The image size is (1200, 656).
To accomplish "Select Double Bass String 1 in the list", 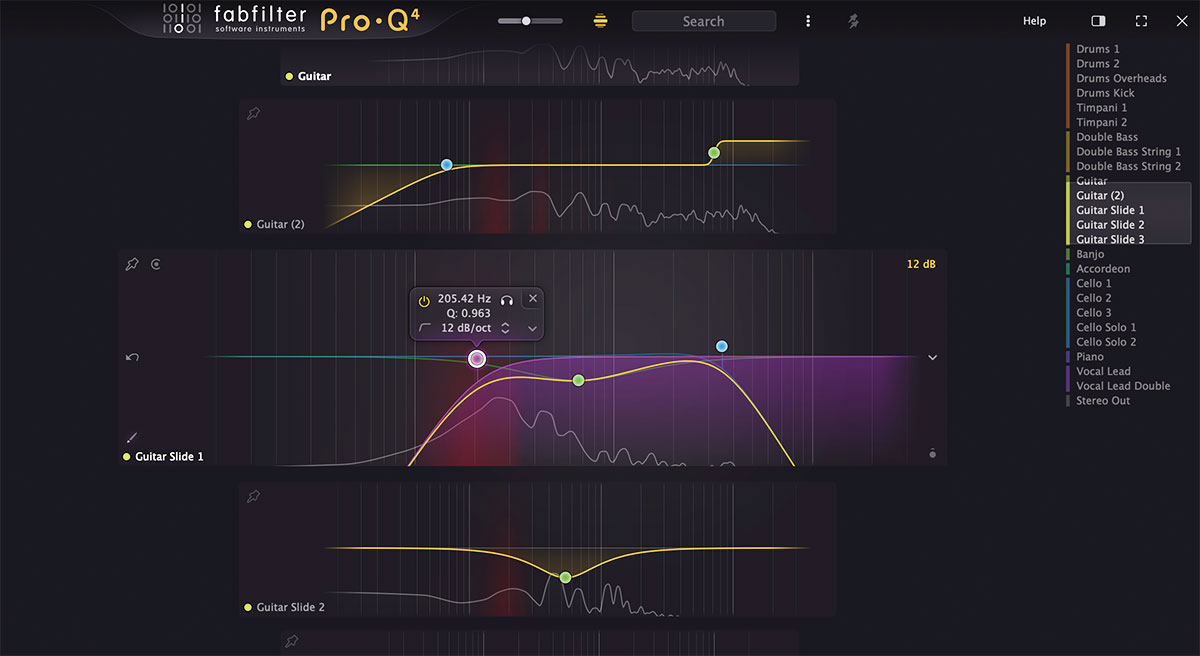I will tap(1128, 152).
